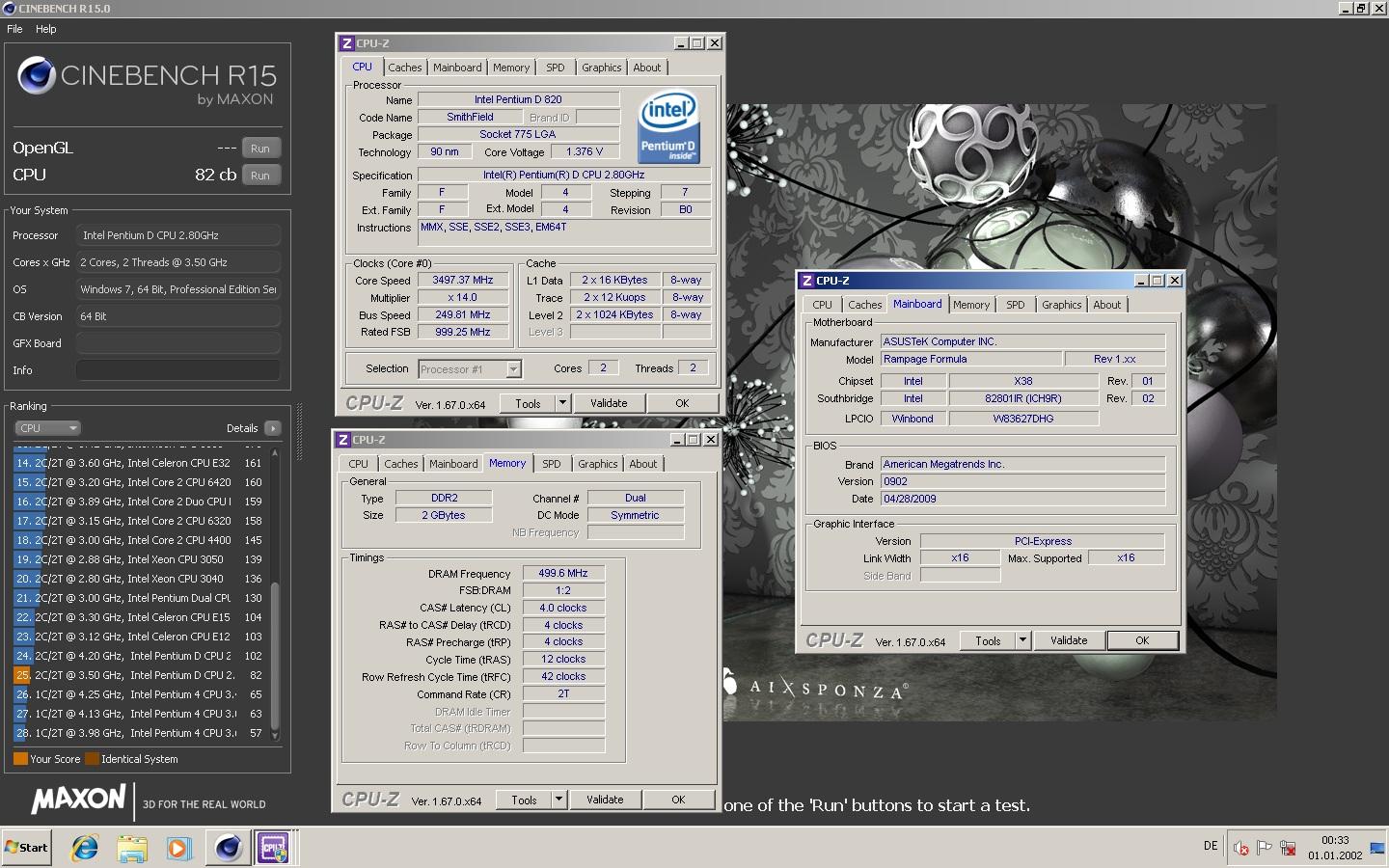Run the OpenGL benchmark
The height and width of the screenshot is (868, 1389).
coord(260,149)
